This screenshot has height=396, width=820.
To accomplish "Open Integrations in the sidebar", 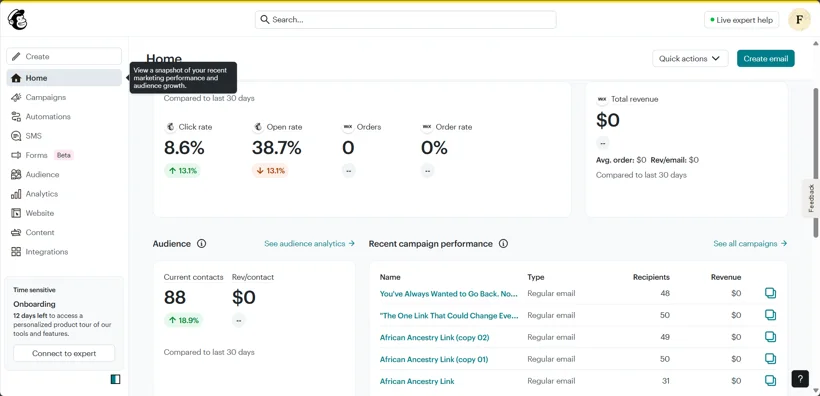I will pos(64,252).
